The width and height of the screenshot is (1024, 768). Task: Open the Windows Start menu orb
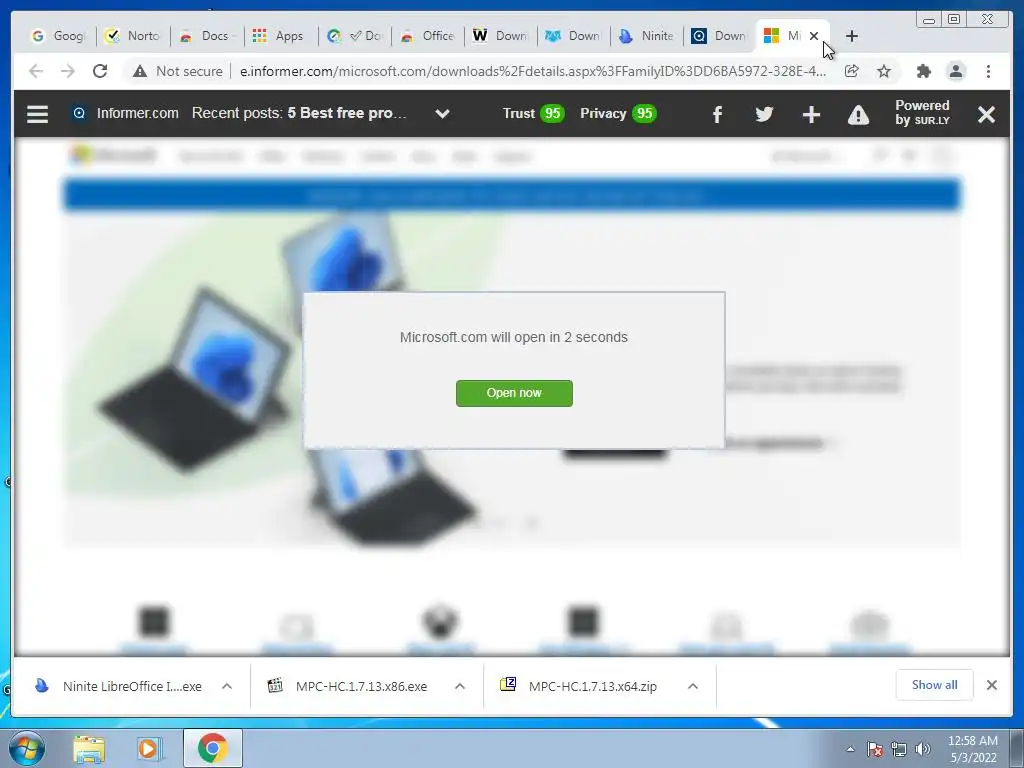27,748
